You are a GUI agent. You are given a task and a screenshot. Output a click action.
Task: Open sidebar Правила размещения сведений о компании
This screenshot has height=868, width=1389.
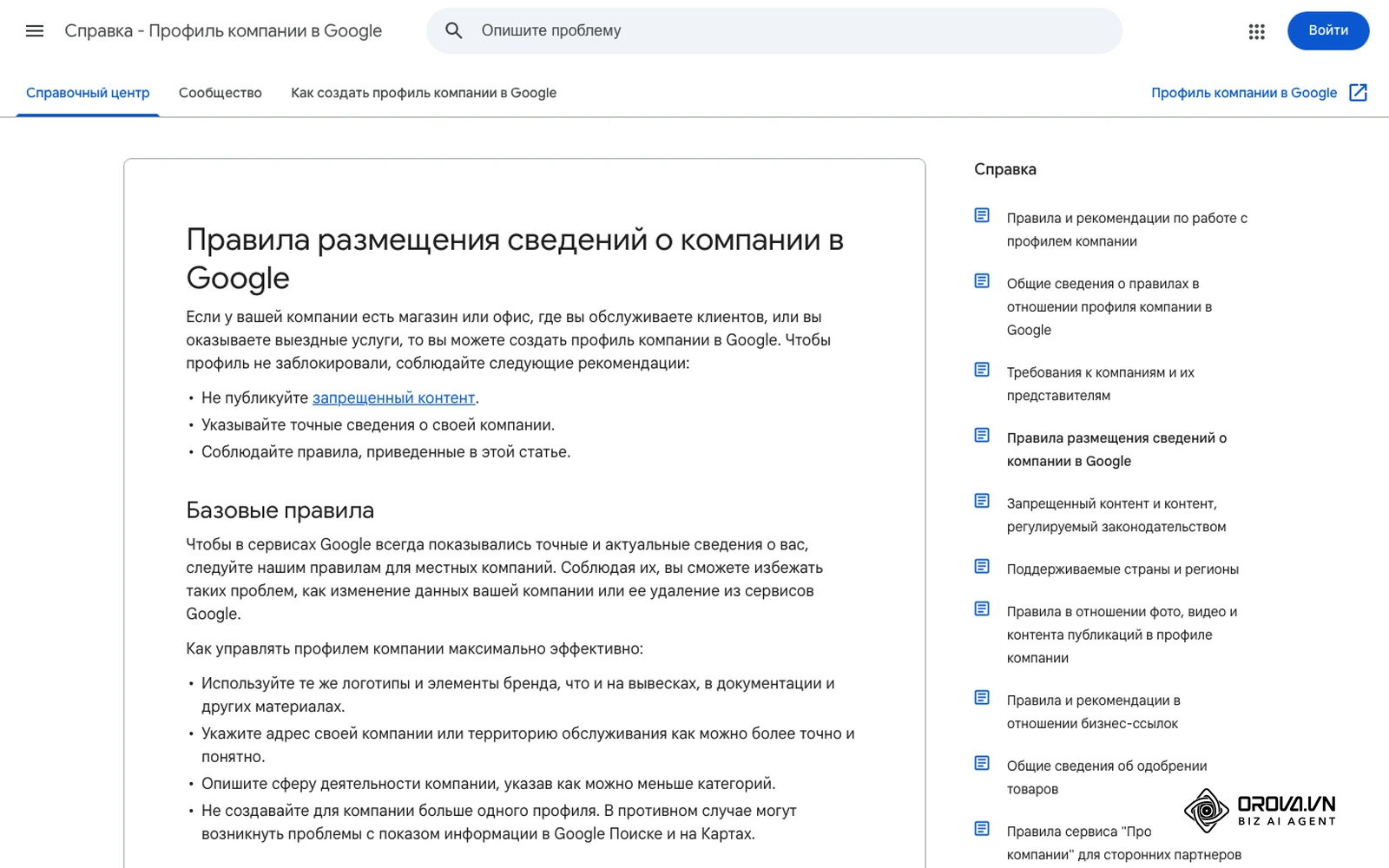1116,450
